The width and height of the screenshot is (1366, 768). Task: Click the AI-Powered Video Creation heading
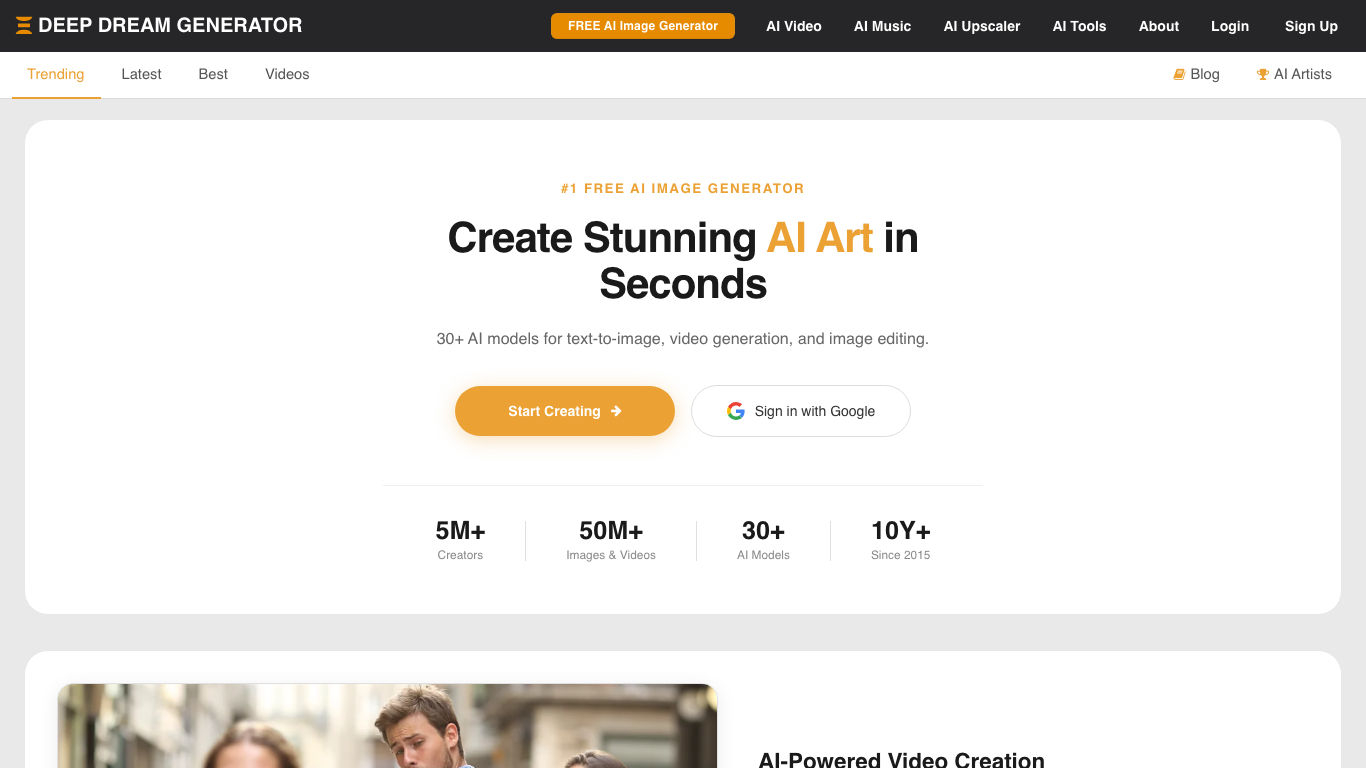pyautogui.click(x=902, y=760)
